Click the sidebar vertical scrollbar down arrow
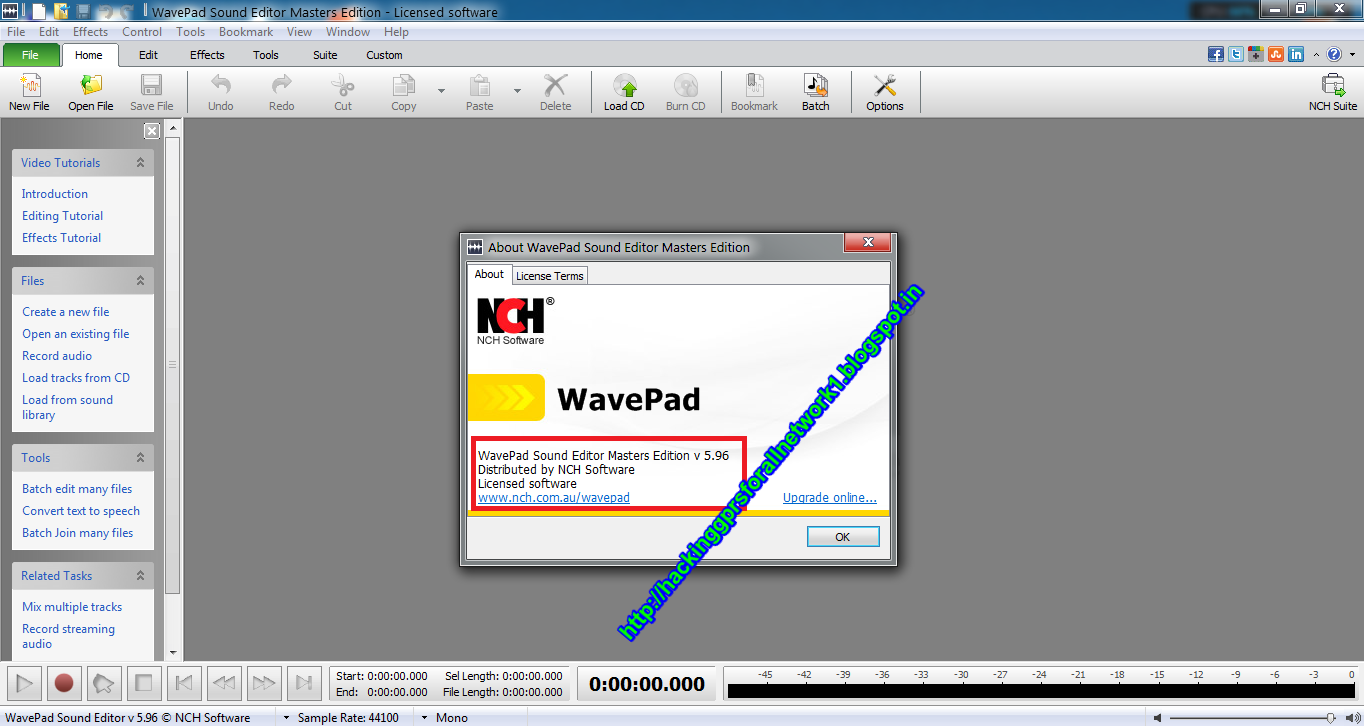The image size is (1364, 726). [173, 653]
